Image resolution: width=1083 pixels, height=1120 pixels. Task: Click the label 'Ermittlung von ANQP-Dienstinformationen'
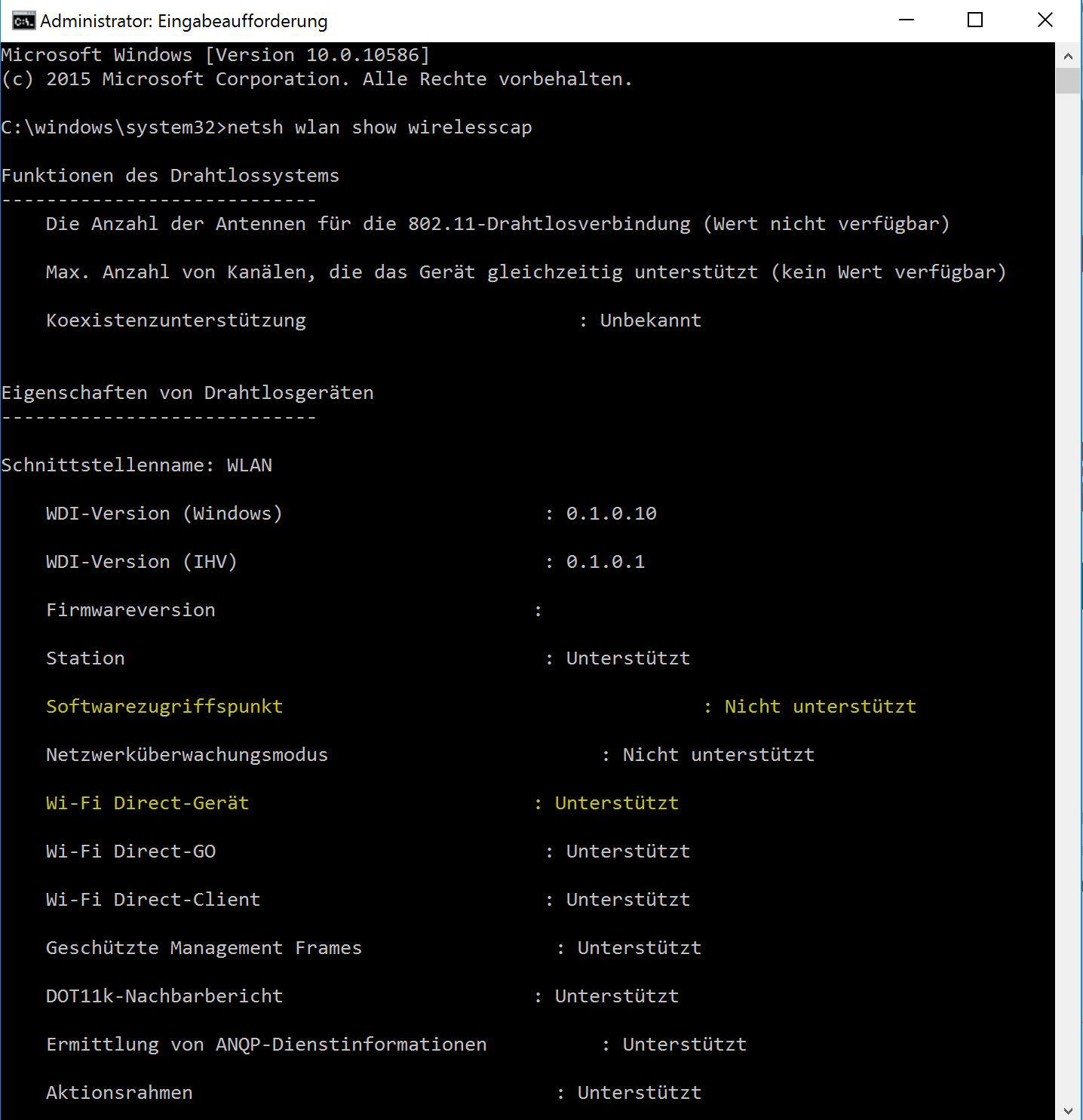tap(266, 1045)
